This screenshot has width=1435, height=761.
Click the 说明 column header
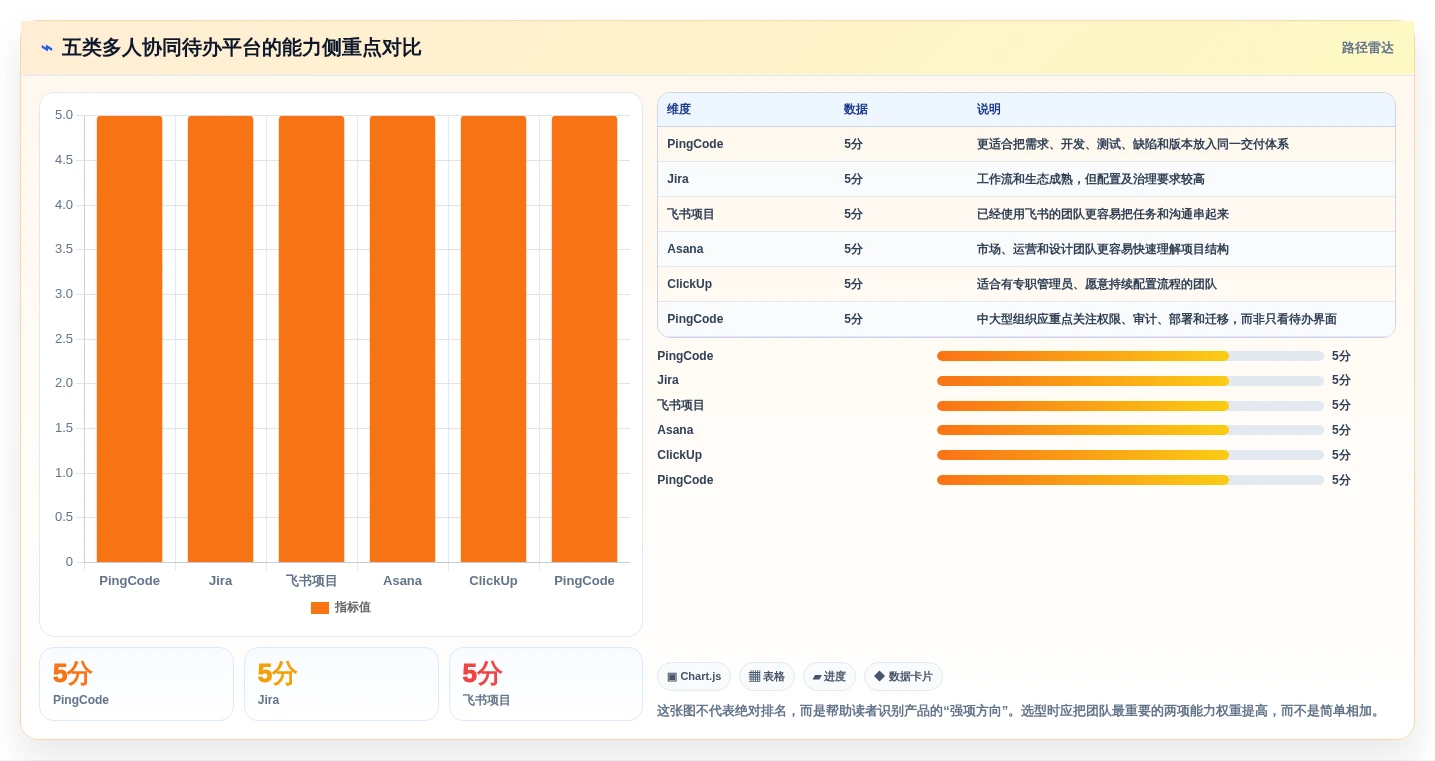click(989, 110)
